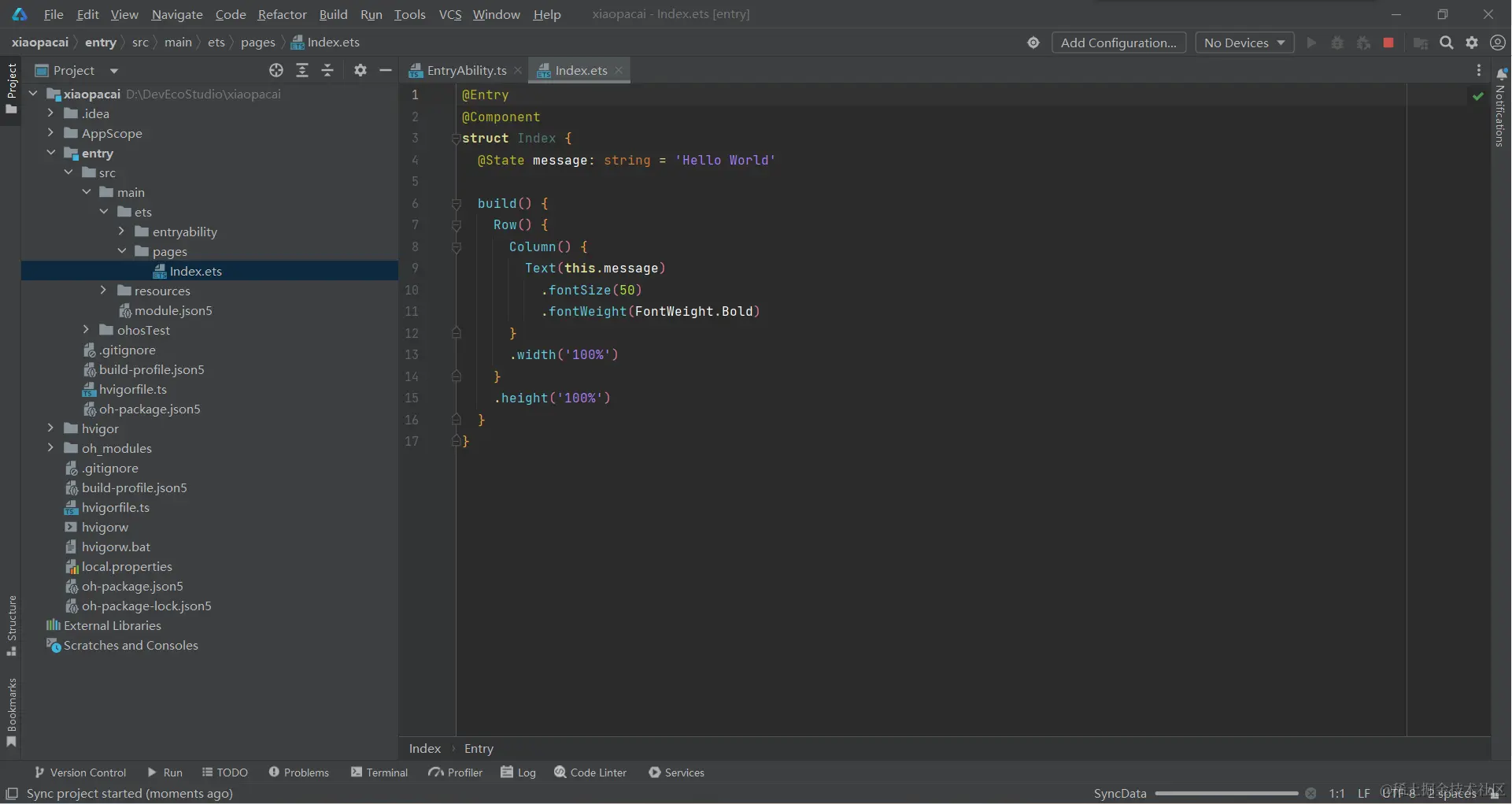Click the 1:1 caret position indicator

[1336, 794]
